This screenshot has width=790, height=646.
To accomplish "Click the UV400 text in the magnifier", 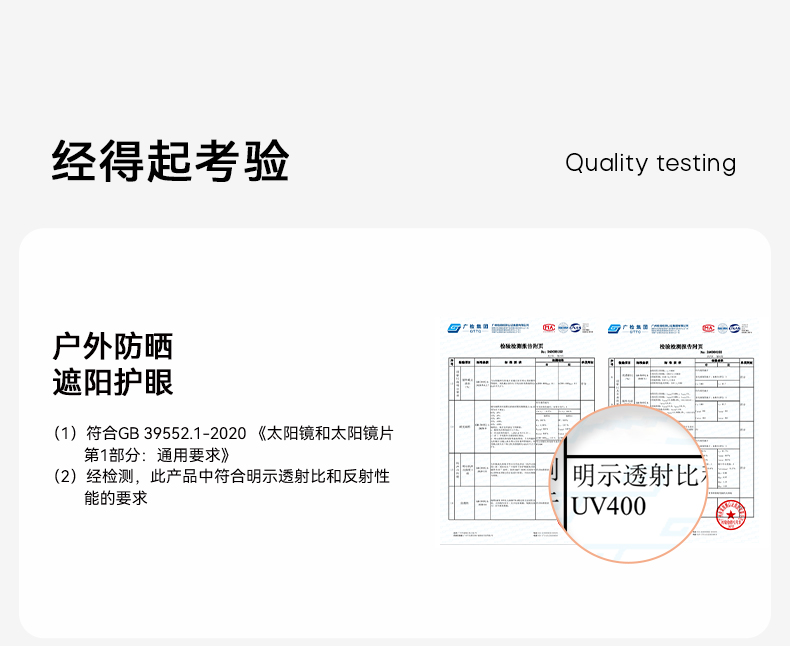I will coord(609,506).
